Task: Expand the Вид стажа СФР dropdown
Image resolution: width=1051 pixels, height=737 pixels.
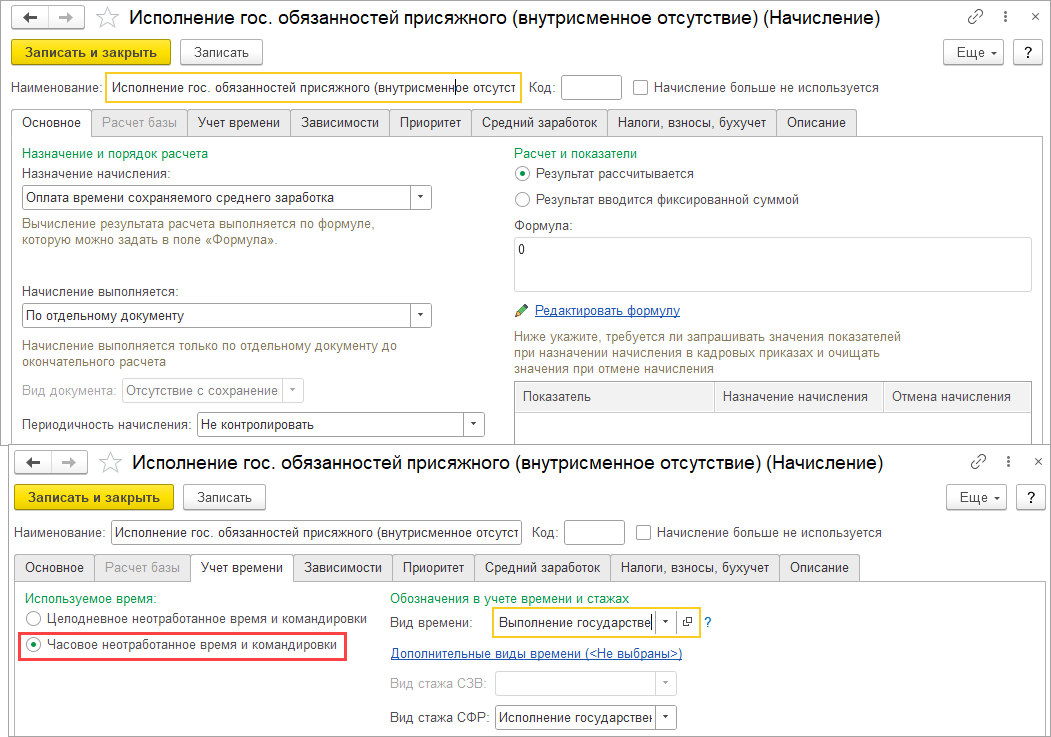Action: pyautogui.click(x=666, y=717)
